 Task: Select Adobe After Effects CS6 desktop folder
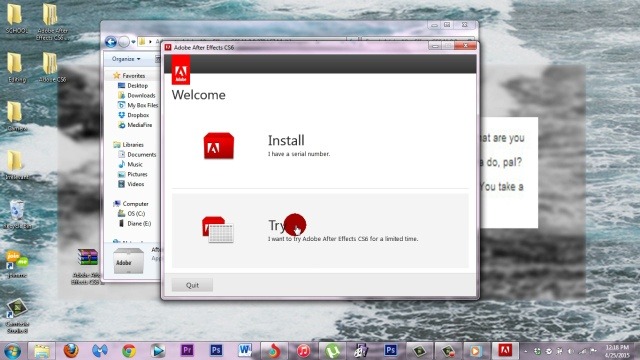pos(52,22)
